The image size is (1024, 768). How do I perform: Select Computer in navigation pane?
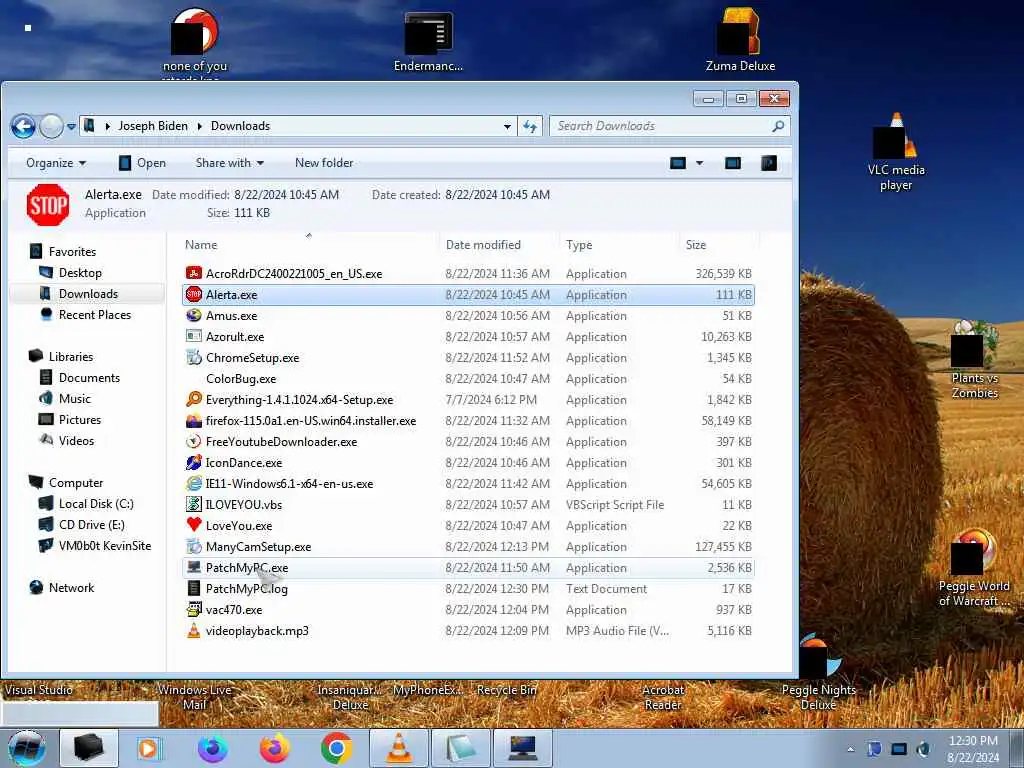tap(66, 483)
